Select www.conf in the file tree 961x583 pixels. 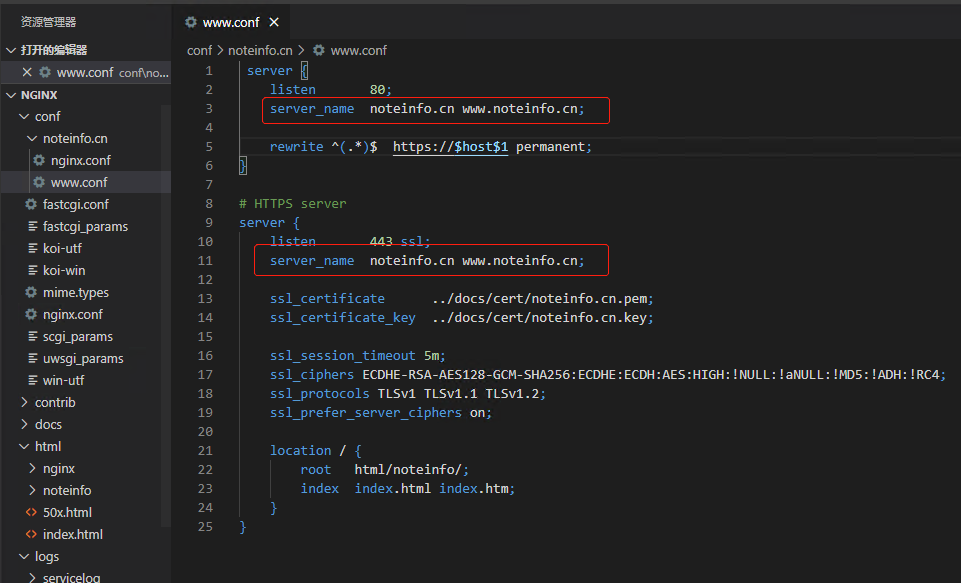79,183
